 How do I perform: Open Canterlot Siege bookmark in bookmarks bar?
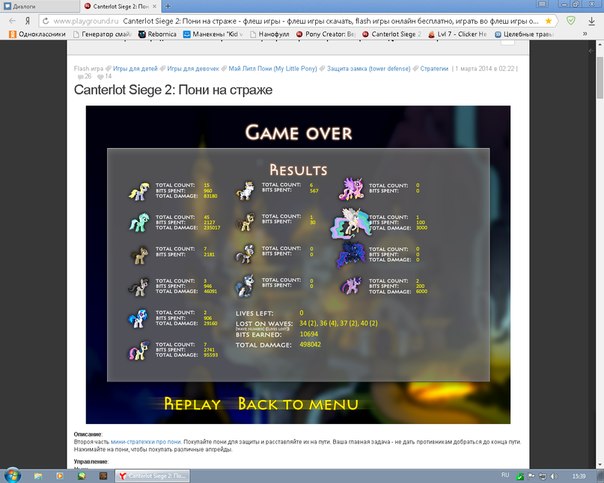point(392,34)
